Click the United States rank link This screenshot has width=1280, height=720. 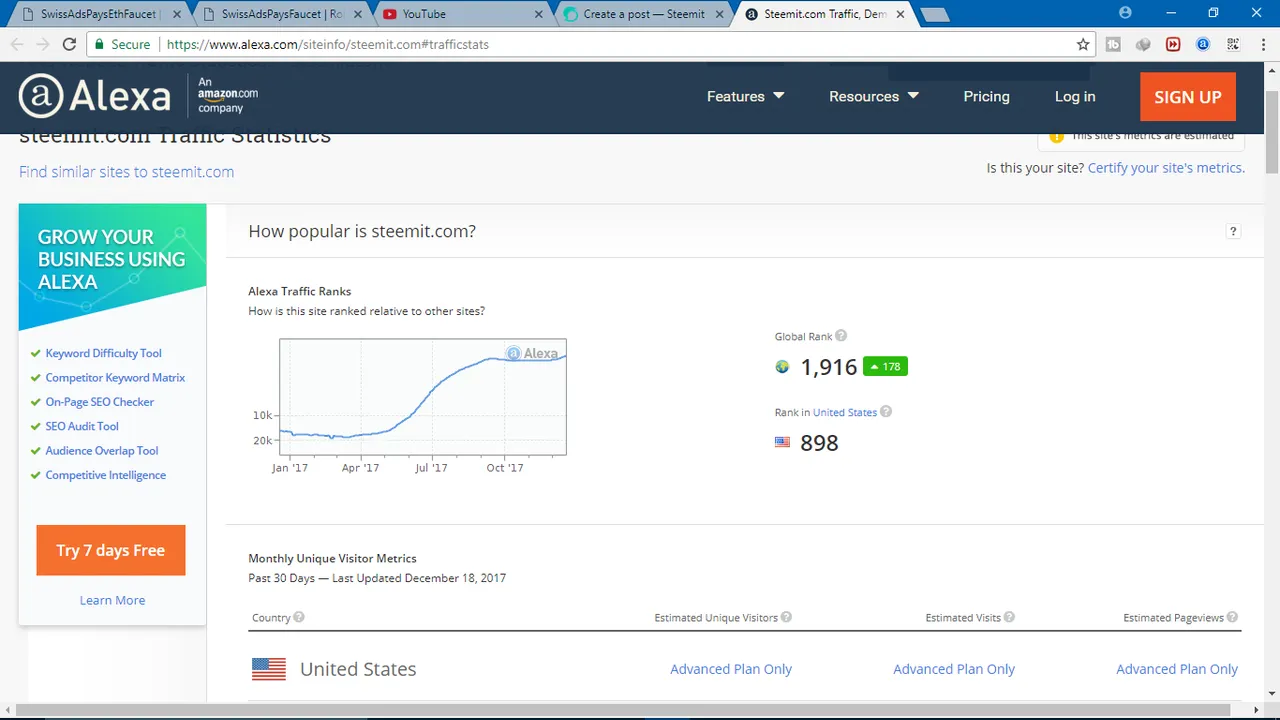click(844, 412)
